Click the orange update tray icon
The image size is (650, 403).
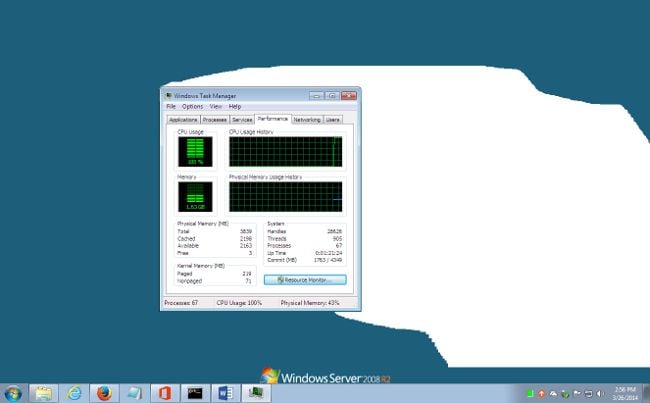click(541, 393)
